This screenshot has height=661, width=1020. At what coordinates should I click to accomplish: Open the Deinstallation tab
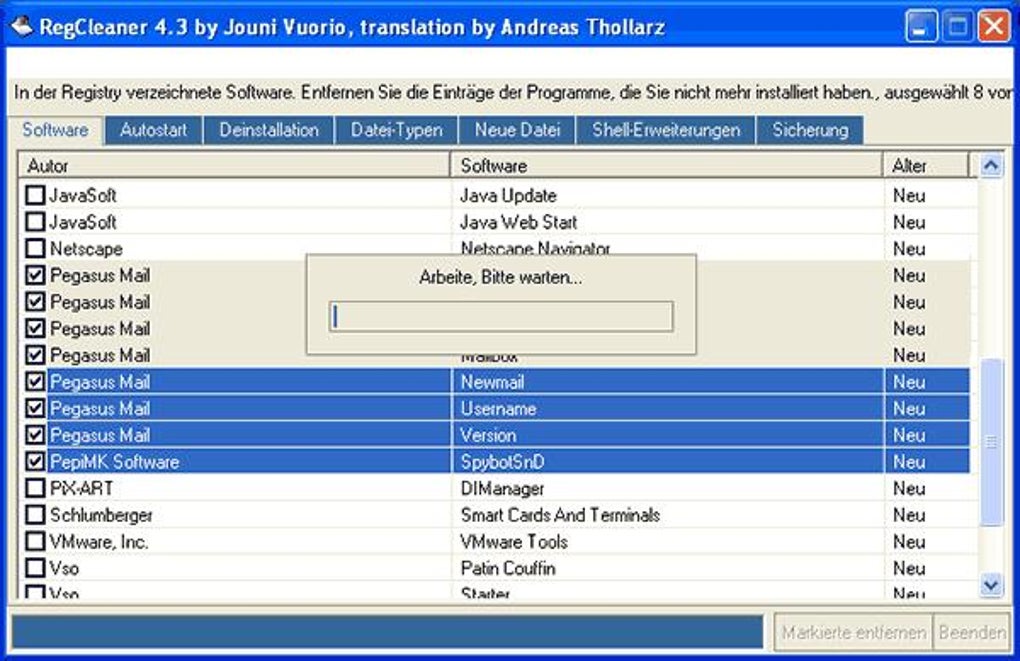click(269, 130)
